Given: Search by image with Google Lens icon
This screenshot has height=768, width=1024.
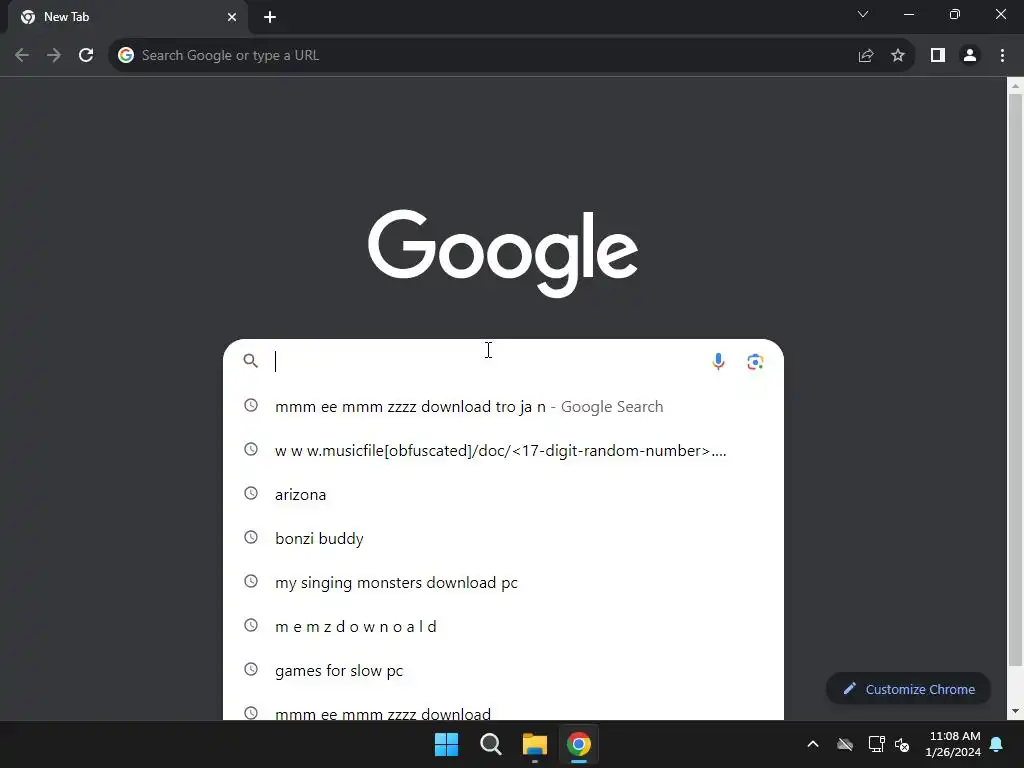Looking at the screenshot, I should [755, 361].
